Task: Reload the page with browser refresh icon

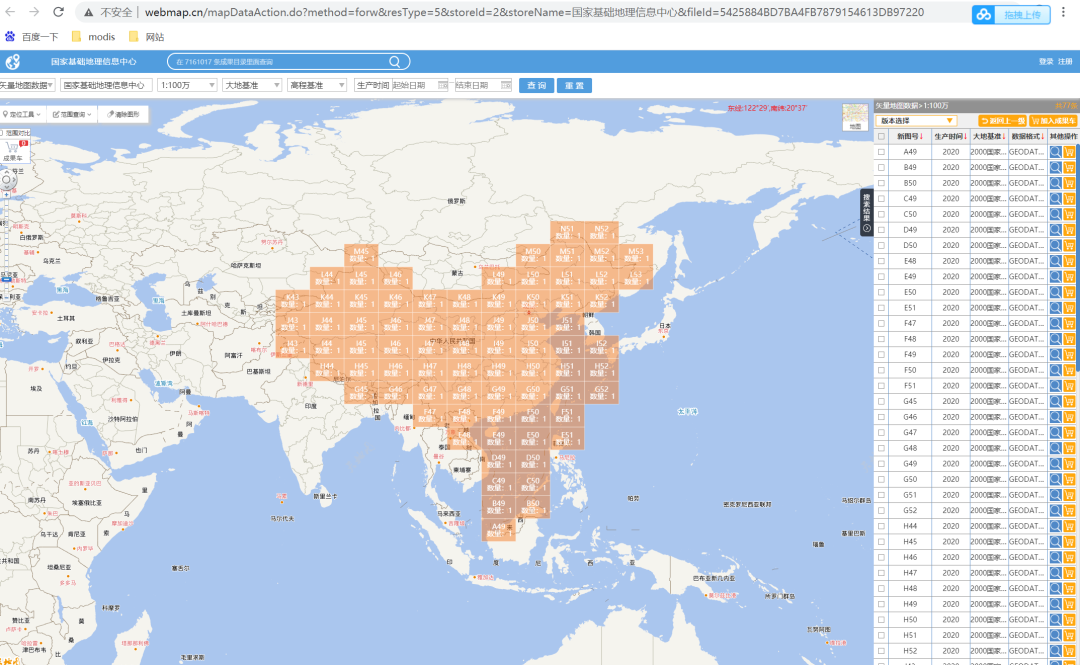Action: click(59, 12)
